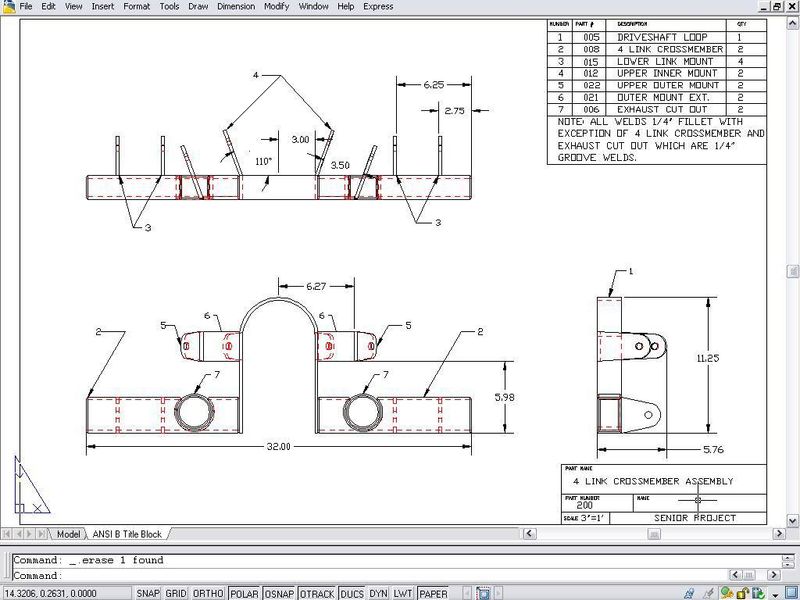The image size is (800, 600).
Task: Switch to the Model tab
Action: (68, 534)
